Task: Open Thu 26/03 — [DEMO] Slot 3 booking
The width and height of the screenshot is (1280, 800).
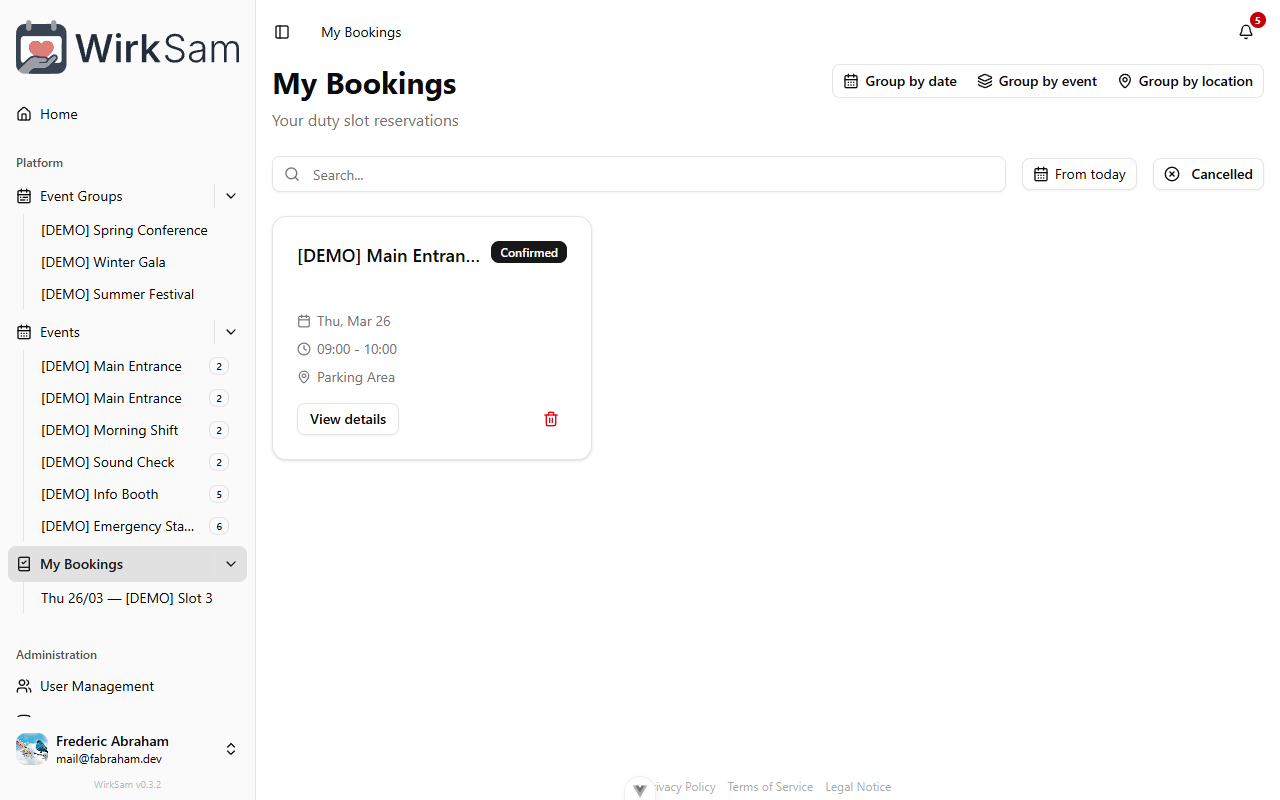Action: 127,598
